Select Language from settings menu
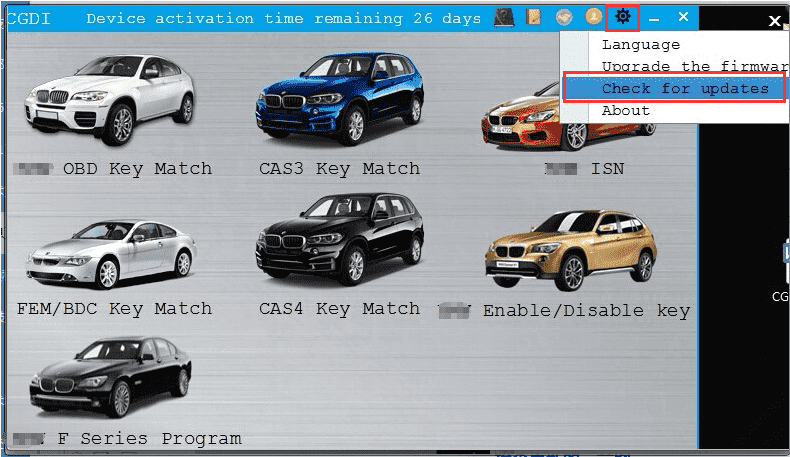Viewport: 790px width, 457px height. tap(641, 45)
